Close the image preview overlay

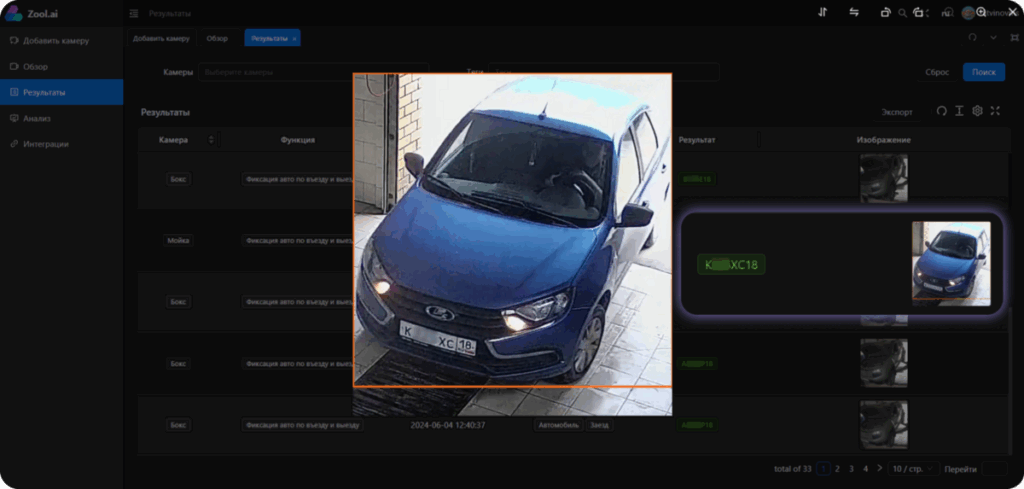click(x=1011, y=12)
